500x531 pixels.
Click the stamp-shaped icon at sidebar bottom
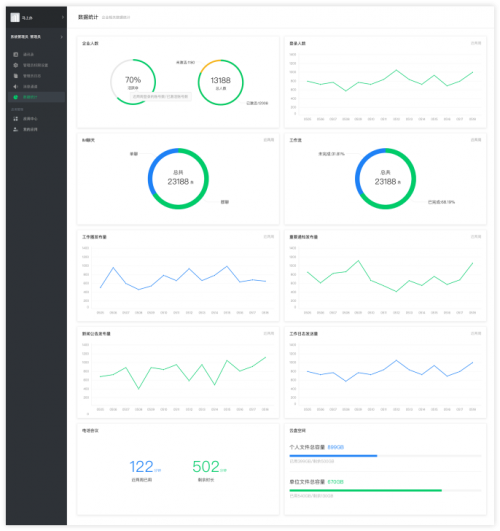coord(16,129)
